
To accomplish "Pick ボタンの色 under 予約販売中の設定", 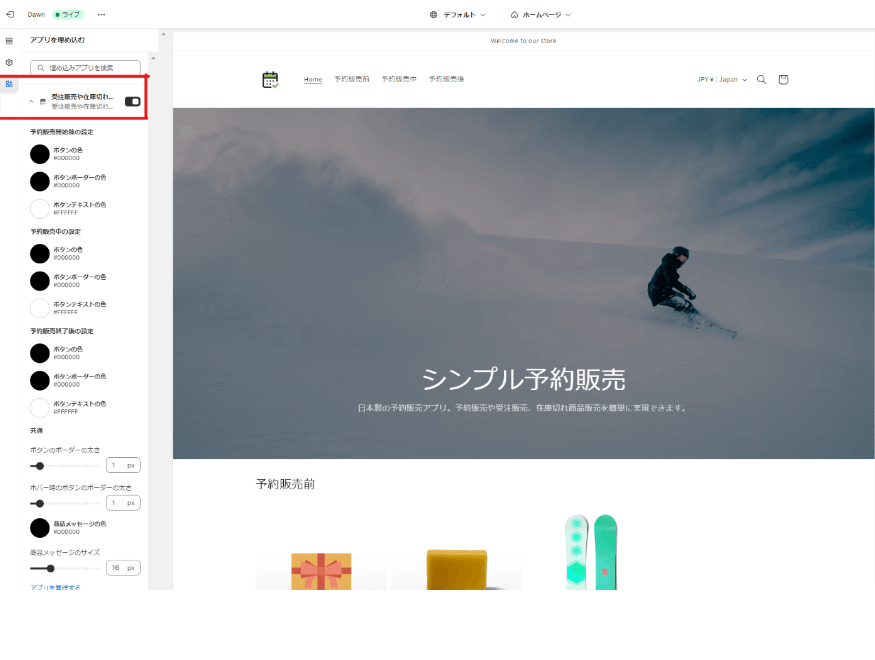I will tap(40, 253).
